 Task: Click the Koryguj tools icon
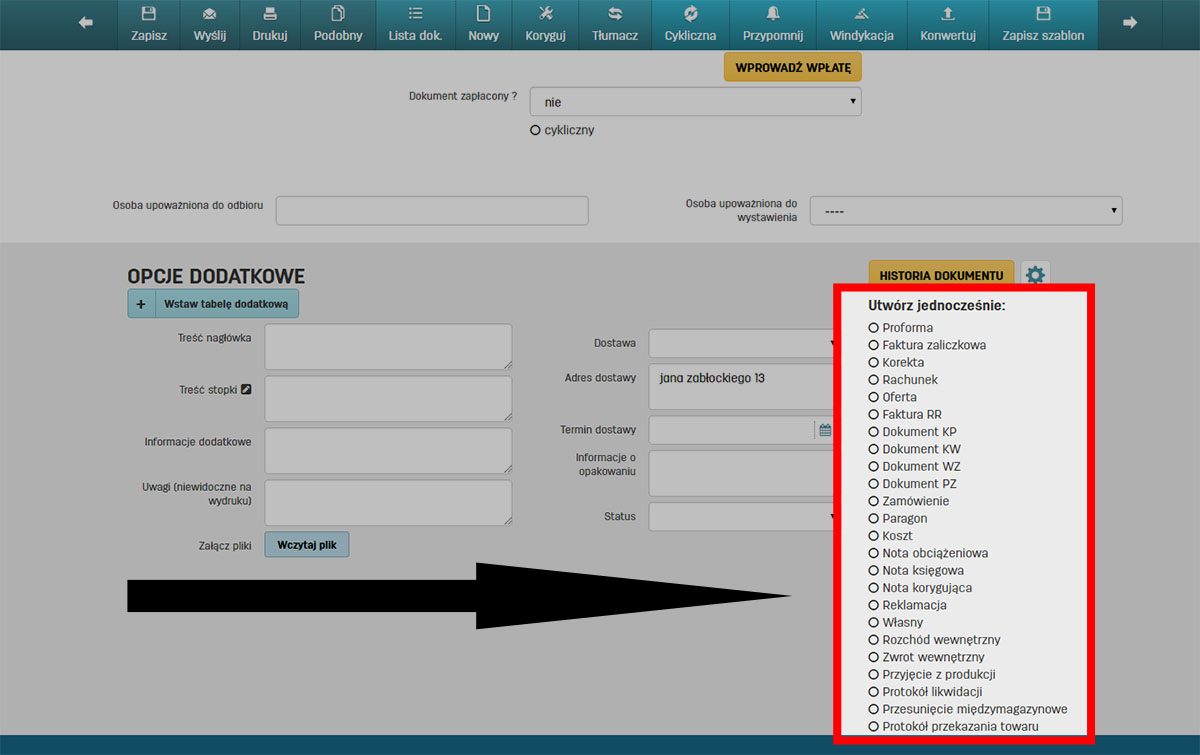pos(545,14)
